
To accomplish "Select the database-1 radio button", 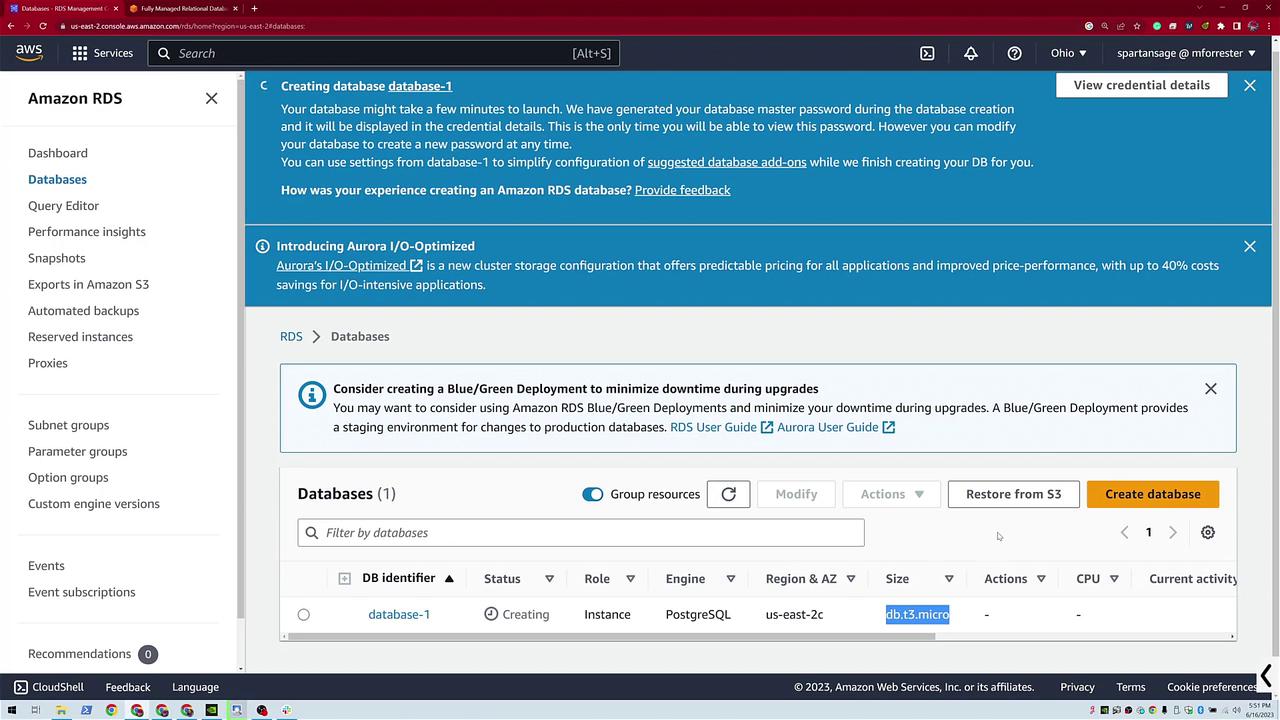I will 303,615.
